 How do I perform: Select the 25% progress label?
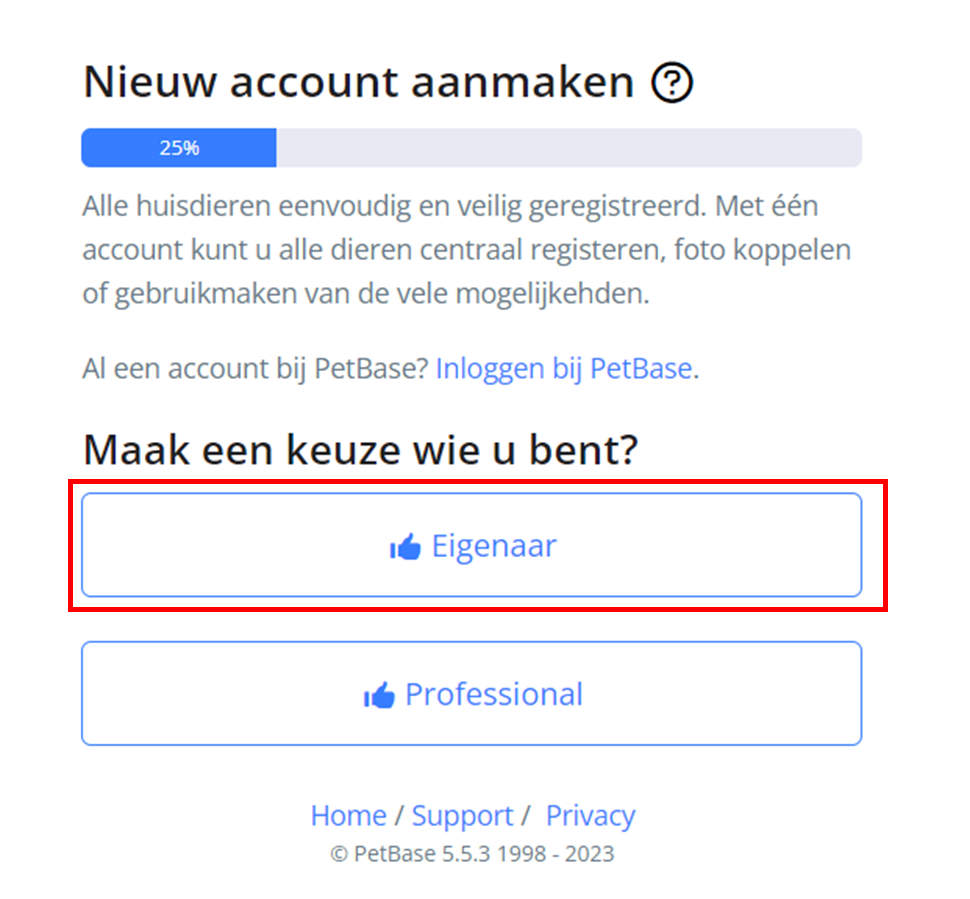pyautogui.click(x=179, y=148)
